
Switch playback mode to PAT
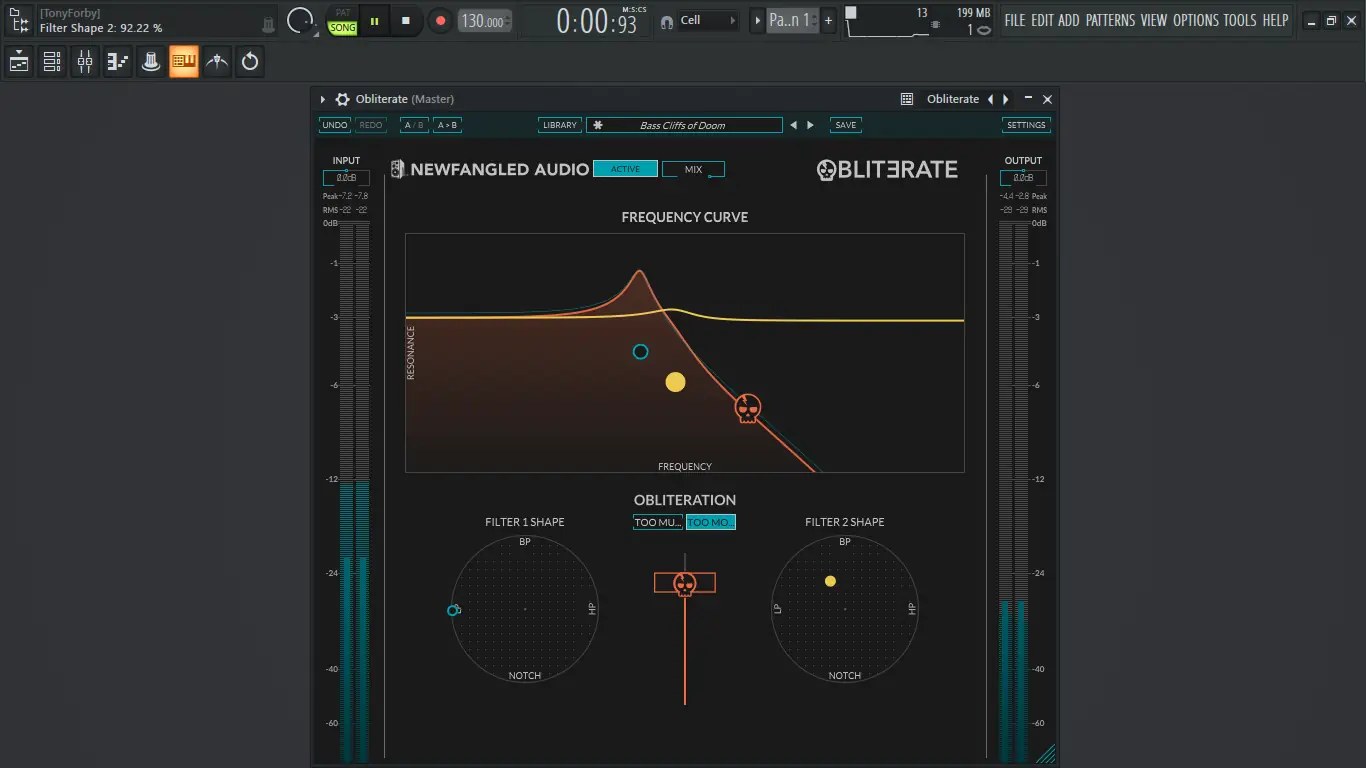click(x=341, y=13)
